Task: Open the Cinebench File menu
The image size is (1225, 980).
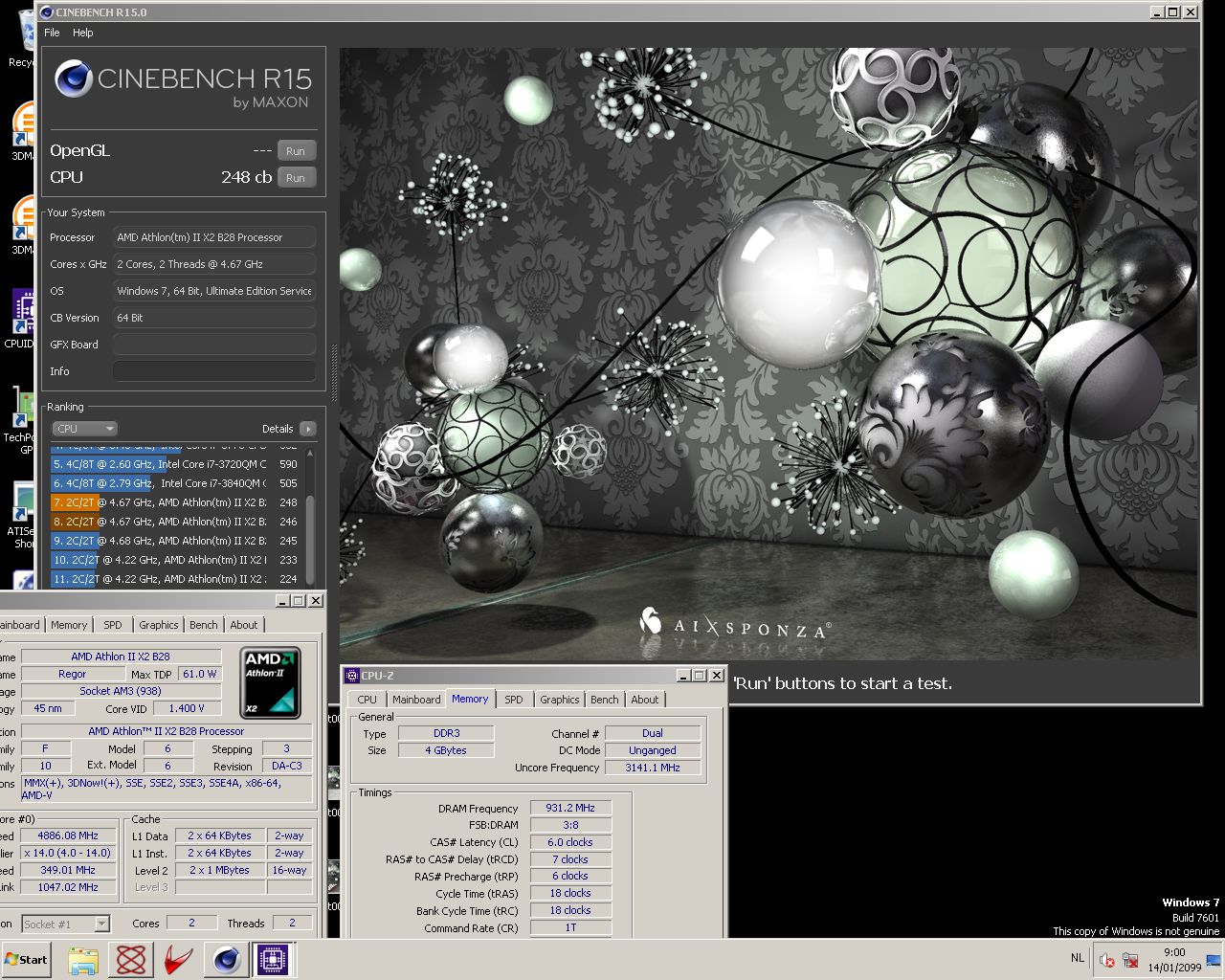Action: (52, 33)
